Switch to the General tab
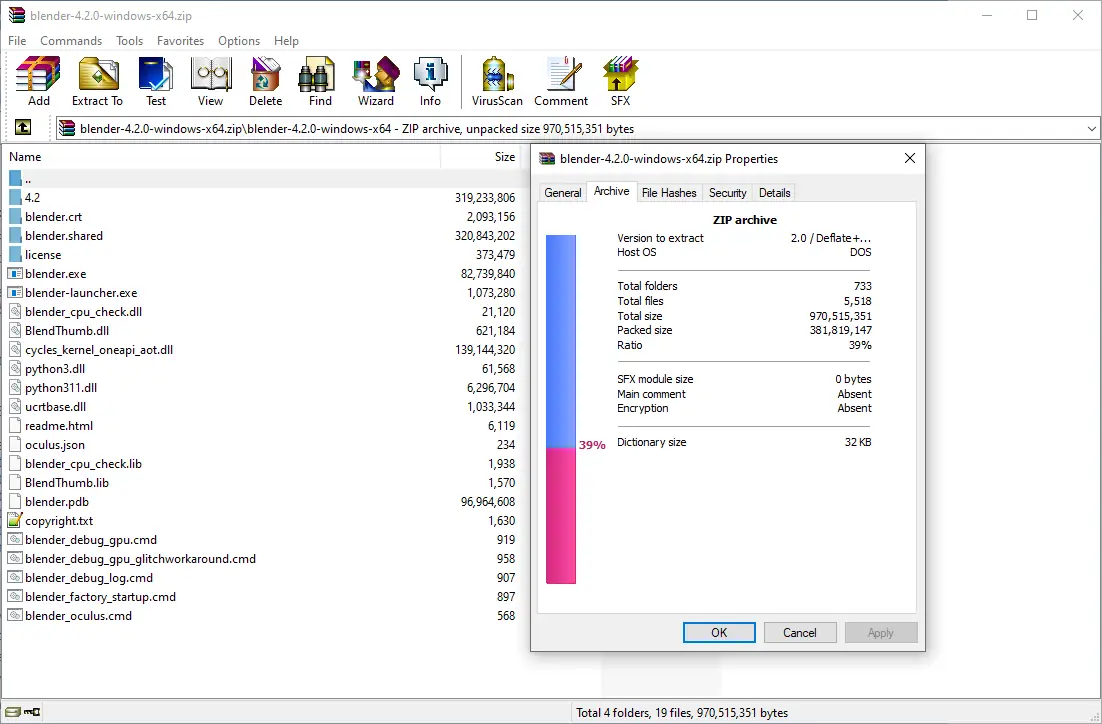This screenshot has height=724, width=1102. pyautogui.click(x=563, y=193)
